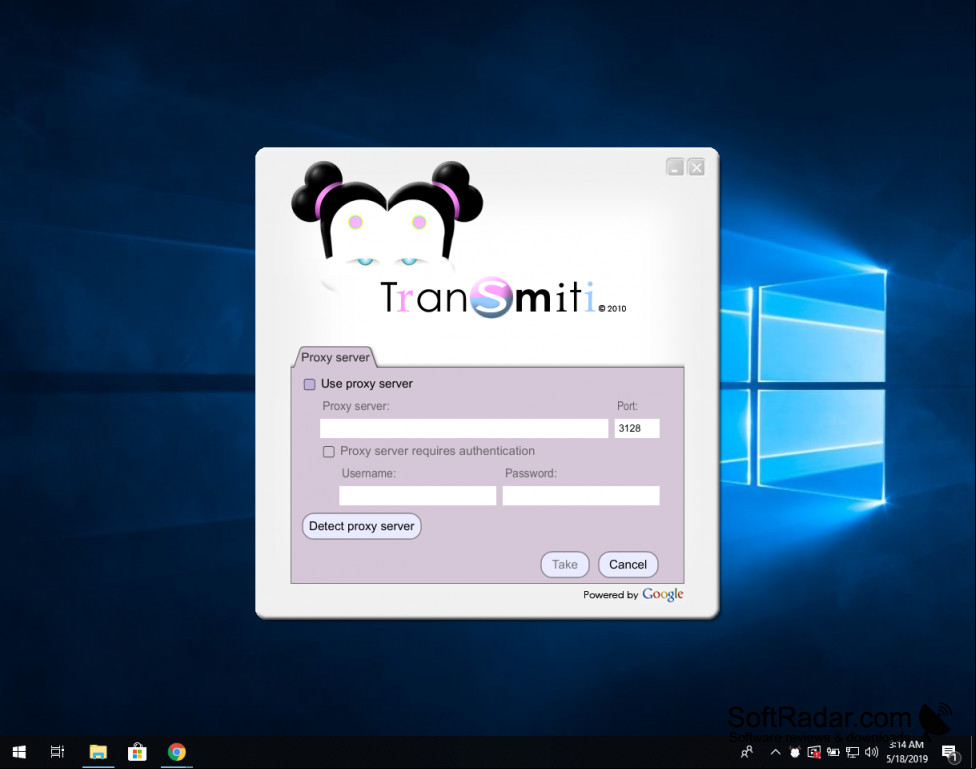Open the volume control in tray
This screenshot has width=976, height=769.
[871, 752]
